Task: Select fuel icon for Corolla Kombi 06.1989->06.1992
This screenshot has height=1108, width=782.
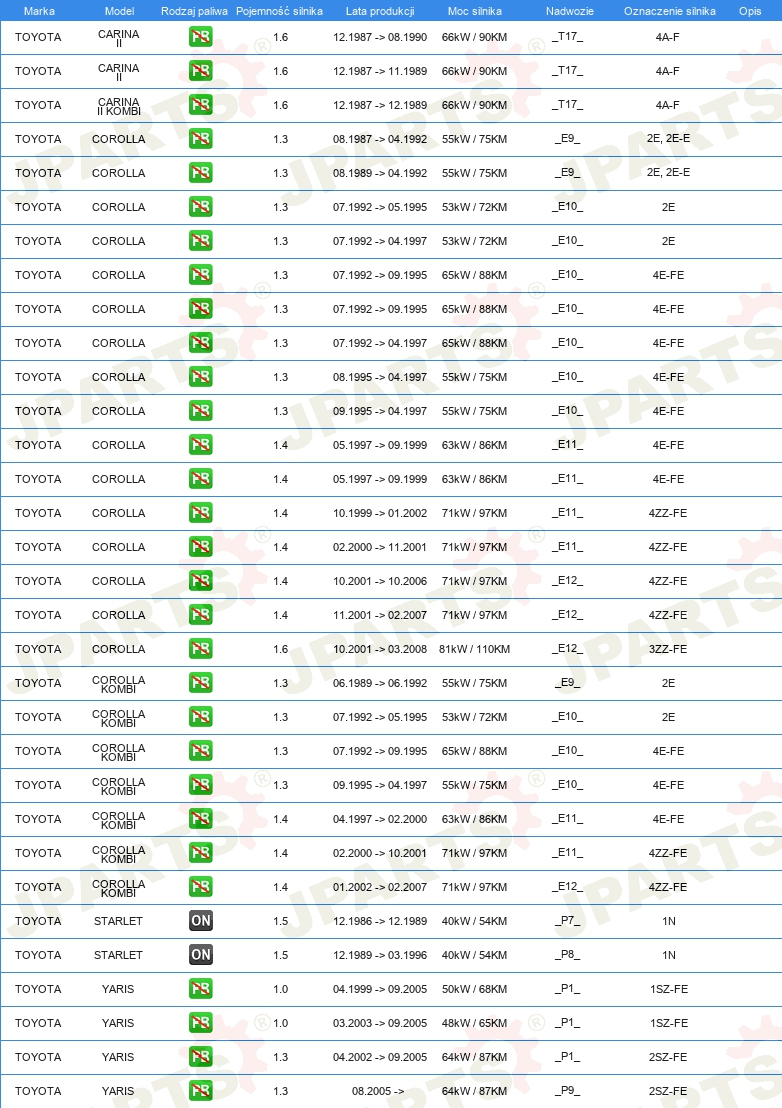Action: [201, 683]
